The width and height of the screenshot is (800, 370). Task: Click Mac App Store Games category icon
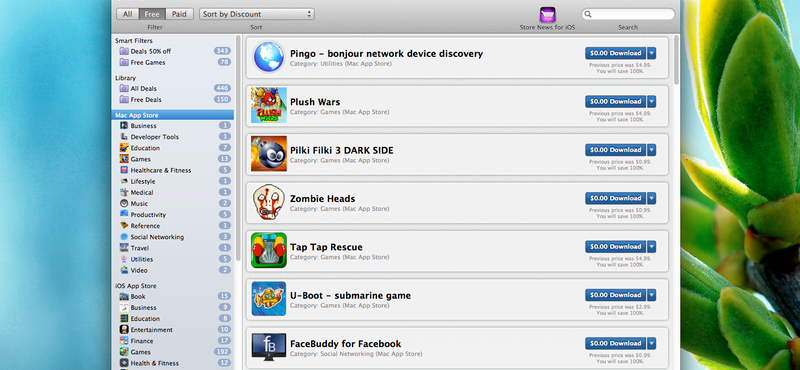pos(124,159)
